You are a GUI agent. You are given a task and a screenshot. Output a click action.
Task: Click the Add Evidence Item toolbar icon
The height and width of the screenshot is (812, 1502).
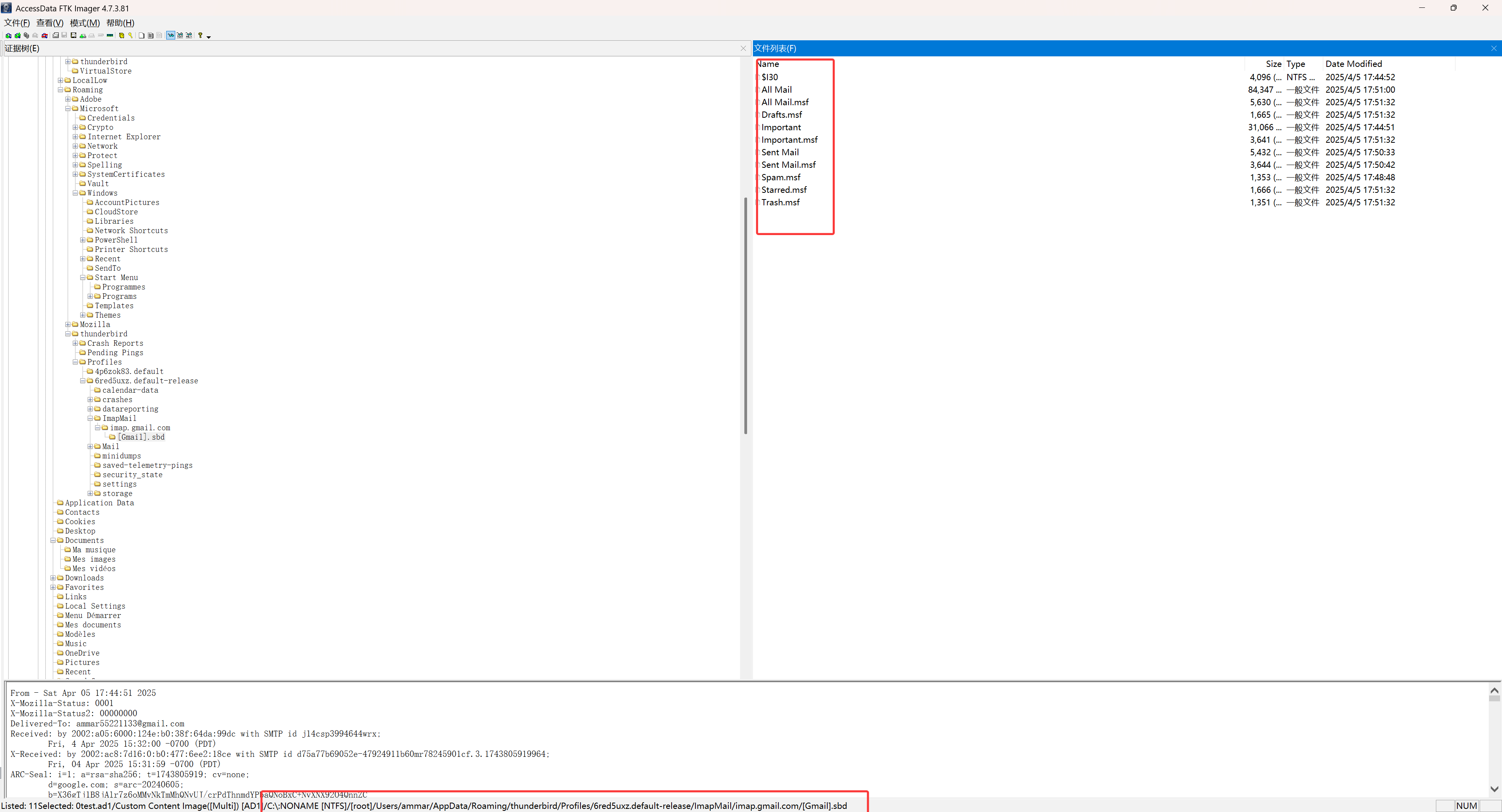[8, 36]
